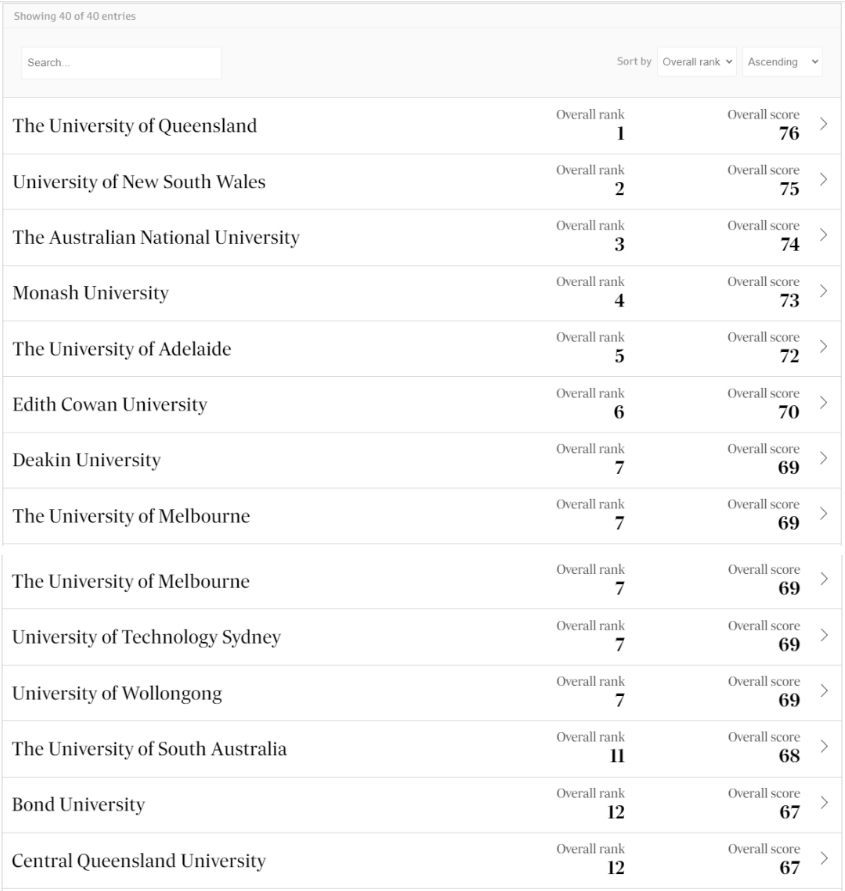Image resolution: width=845 pixels, height=891 pixels.
Task: Expand The University of Queensland row chevron
Action: pyautogui.click(x=823, y=124)
